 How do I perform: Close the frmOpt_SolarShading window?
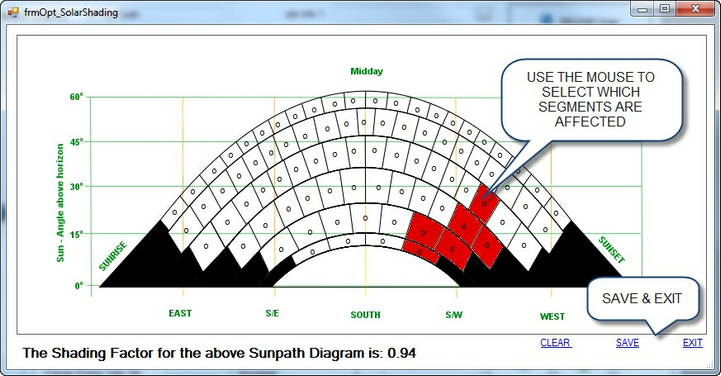tap(695, 9)
